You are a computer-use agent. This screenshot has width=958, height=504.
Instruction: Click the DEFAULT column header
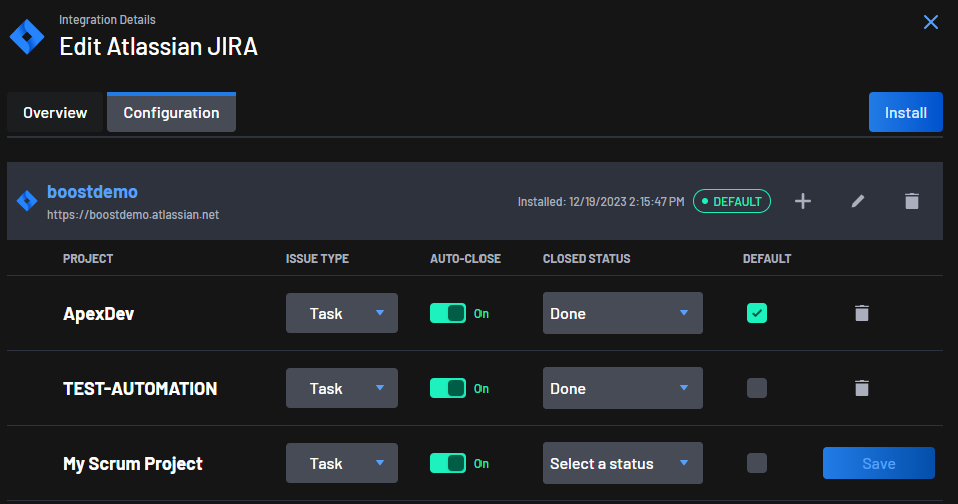pyautogui.click(x=767, y=258)
